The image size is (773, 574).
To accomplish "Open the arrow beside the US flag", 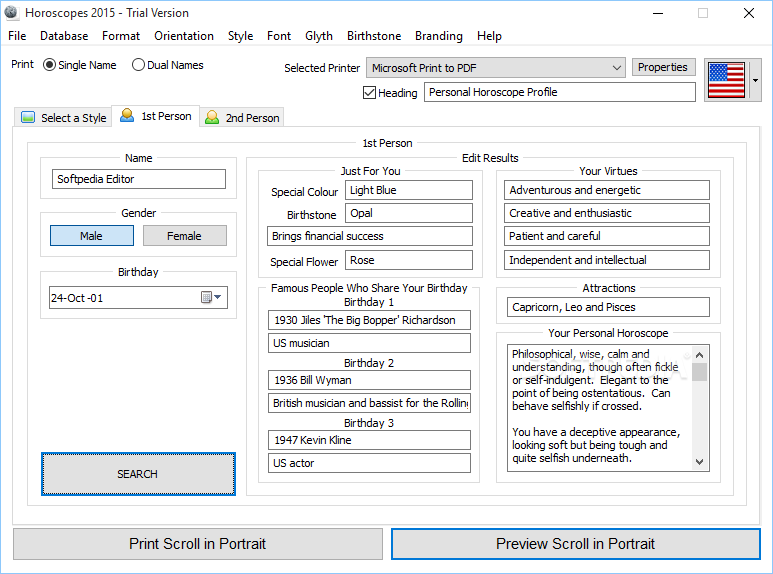I will pos(755,80).
